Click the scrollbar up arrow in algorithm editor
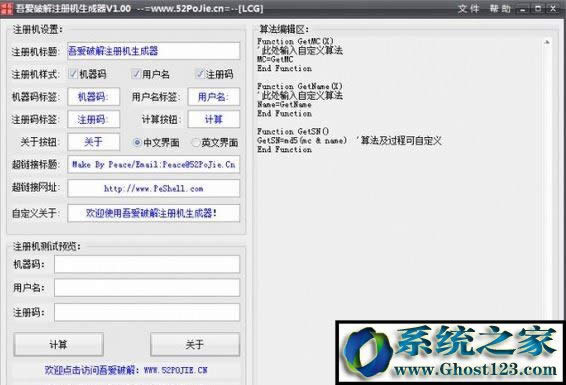 [547, 42]
